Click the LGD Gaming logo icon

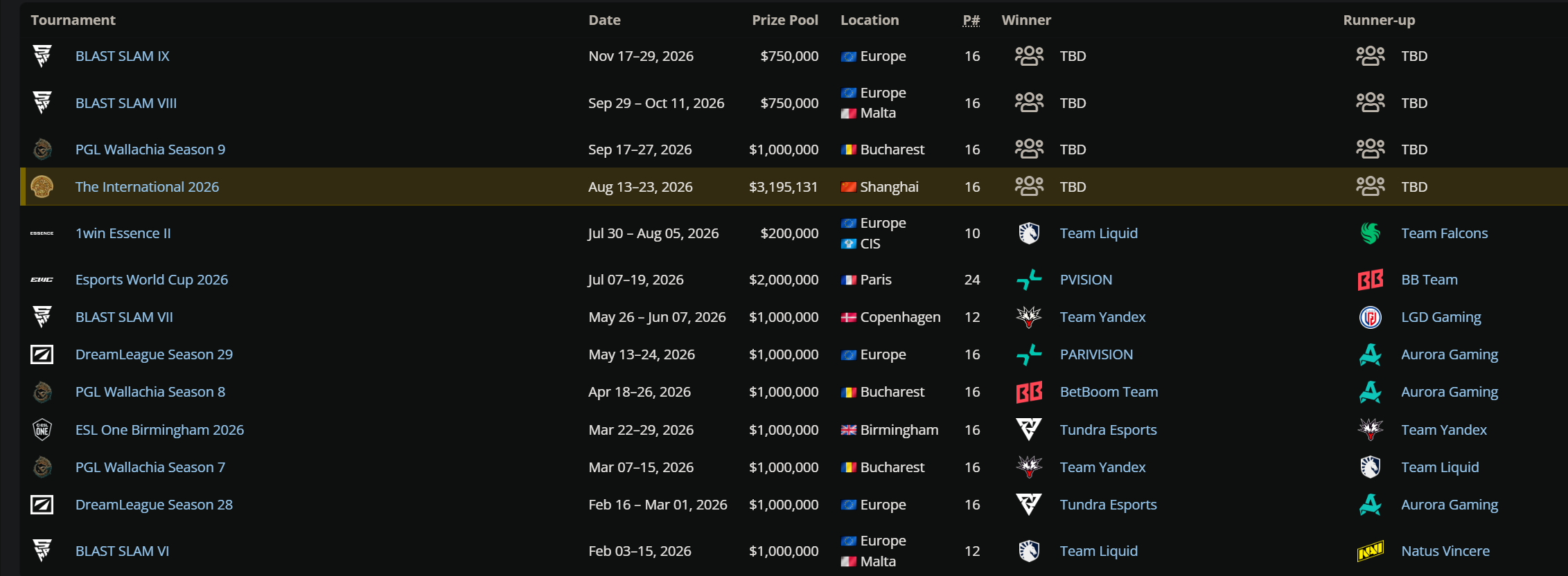coord(1370,317)
